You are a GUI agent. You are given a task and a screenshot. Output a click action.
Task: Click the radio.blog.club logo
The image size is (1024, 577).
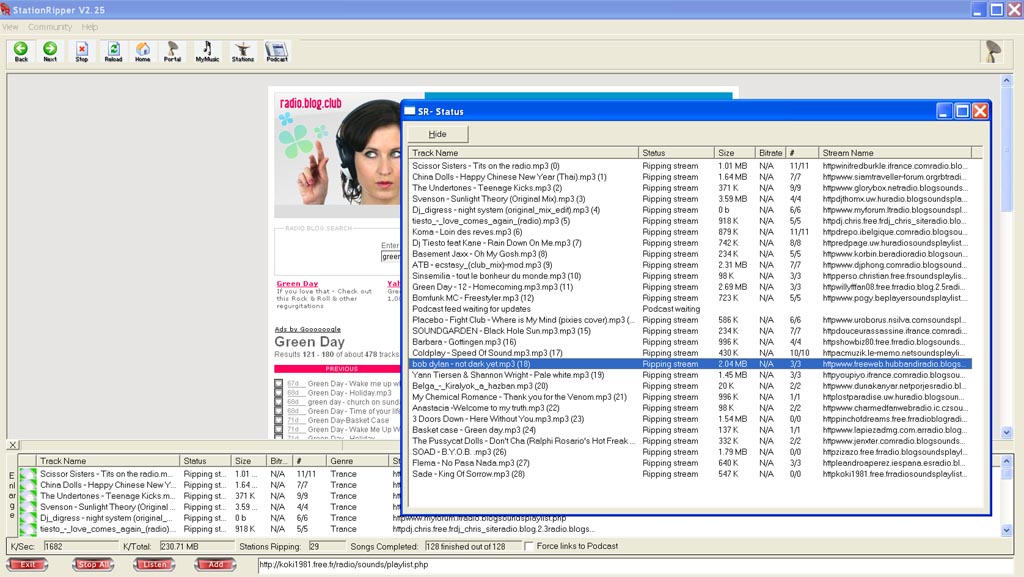pyautogui.click(x=311, y=103)
